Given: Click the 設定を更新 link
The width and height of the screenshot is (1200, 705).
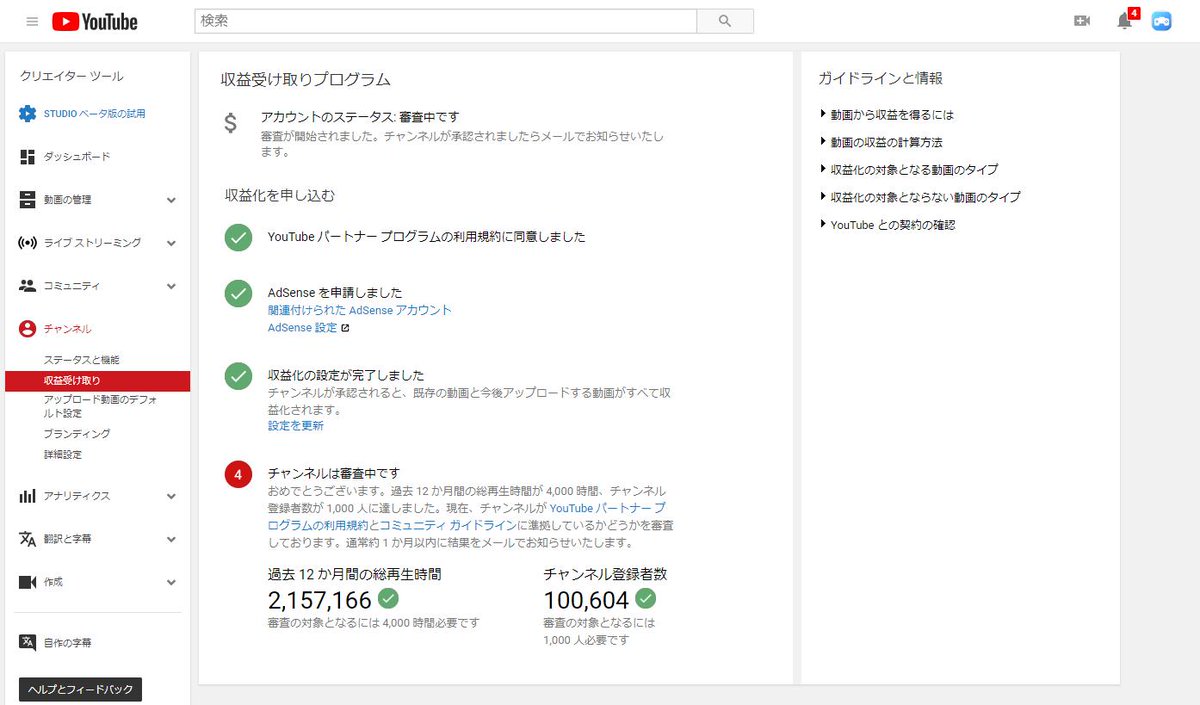Looking at the screenshot, I should (x=296, y=425).
